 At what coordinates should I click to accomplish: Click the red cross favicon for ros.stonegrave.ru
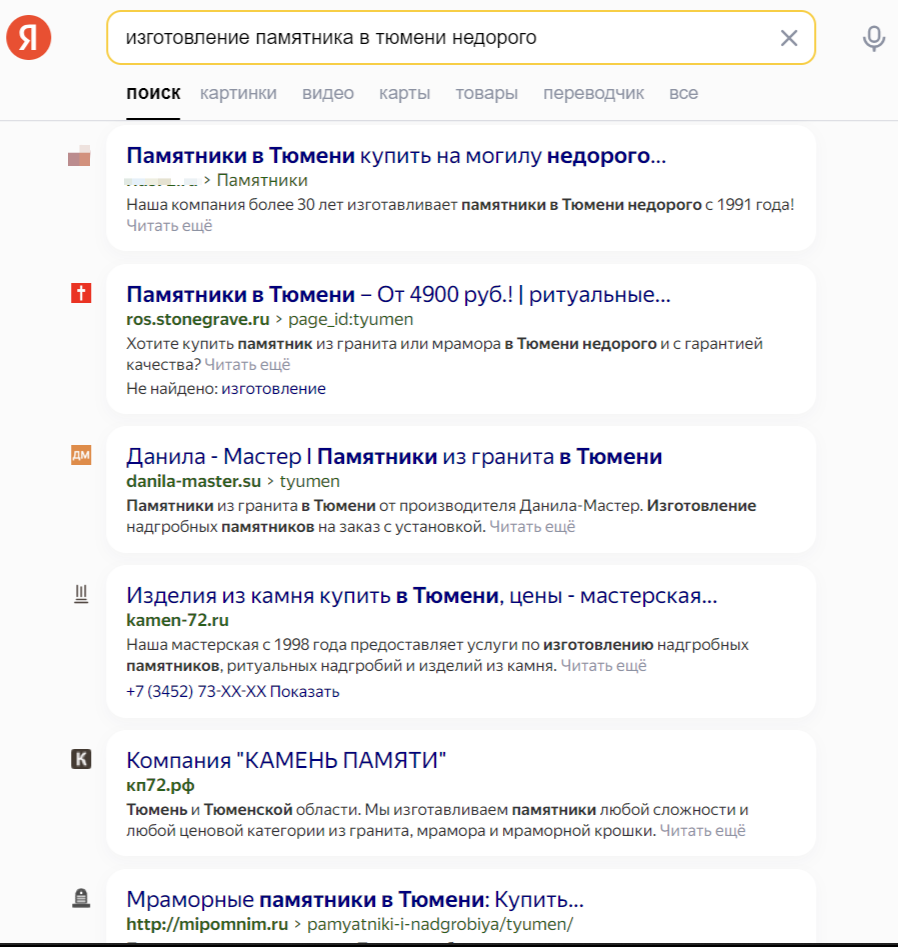(81, 293)
